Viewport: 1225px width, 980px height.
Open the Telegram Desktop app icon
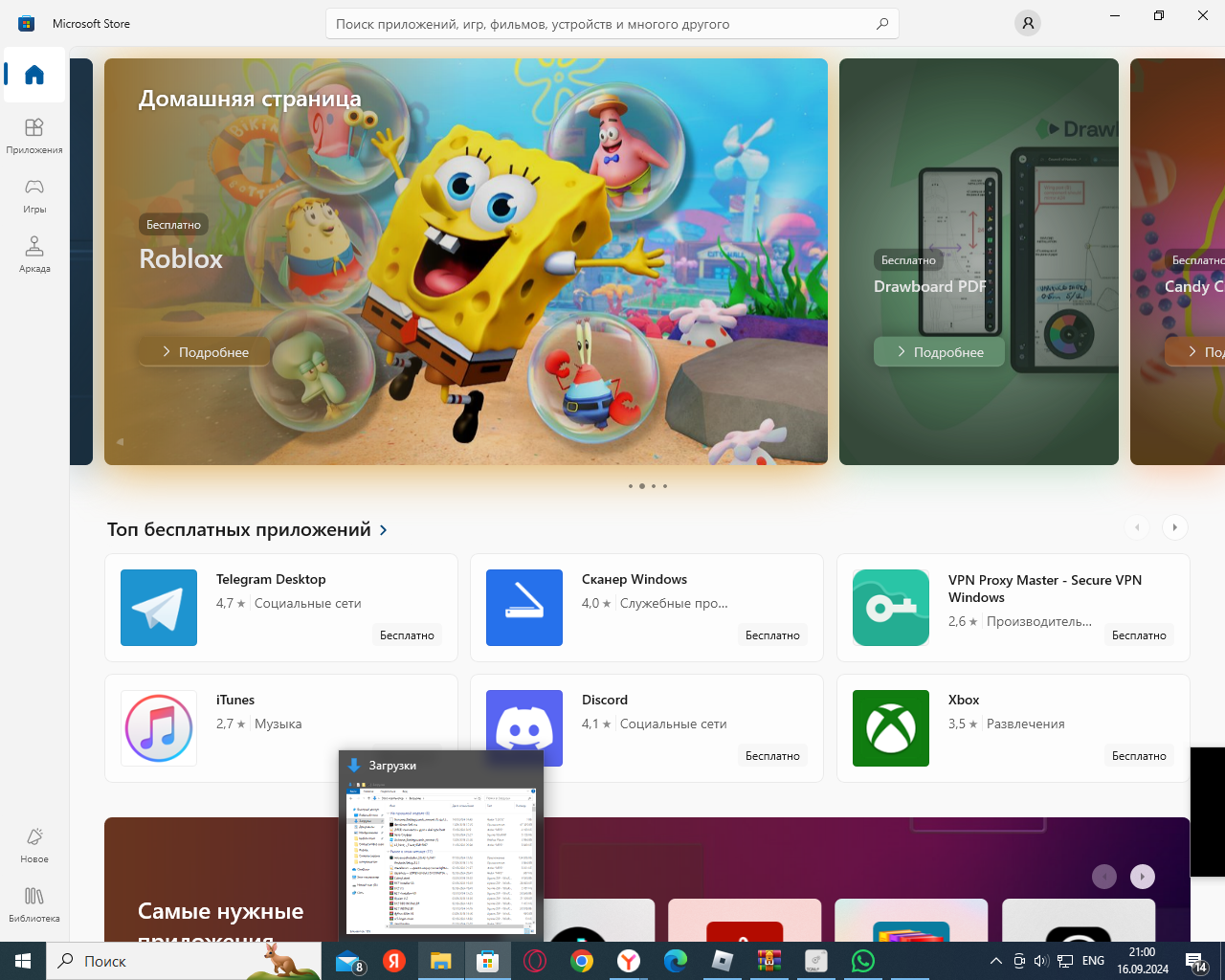[159, 608]
